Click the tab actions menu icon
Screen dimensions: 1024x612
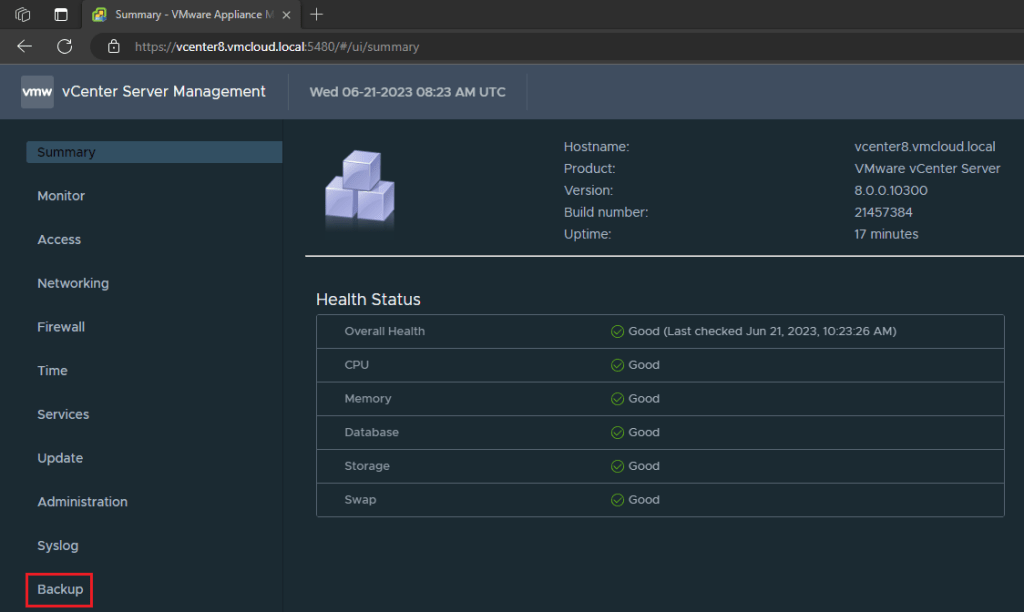click(61, 15)
